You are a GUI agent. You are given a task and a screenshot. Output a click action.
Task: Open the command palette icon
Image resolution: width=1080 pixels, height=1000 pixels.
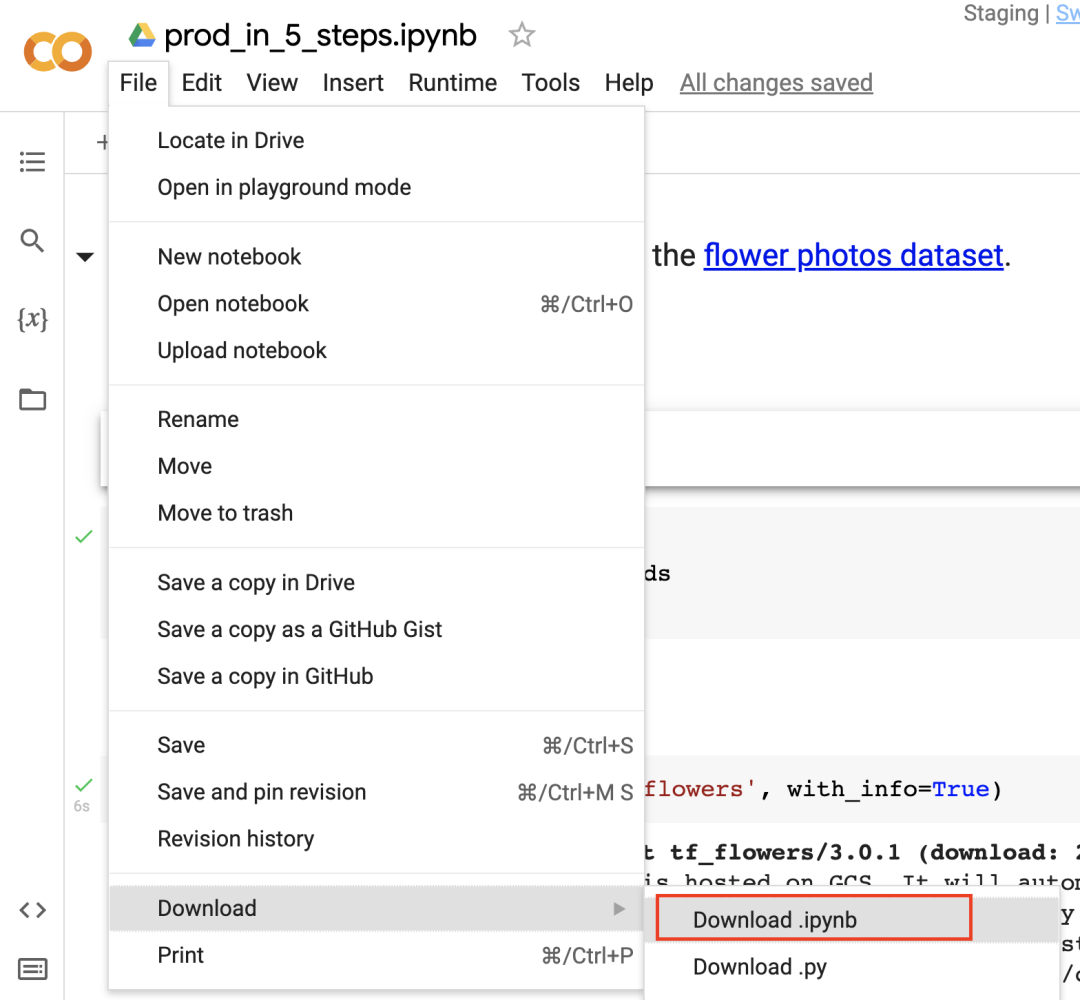click(33, 968)
